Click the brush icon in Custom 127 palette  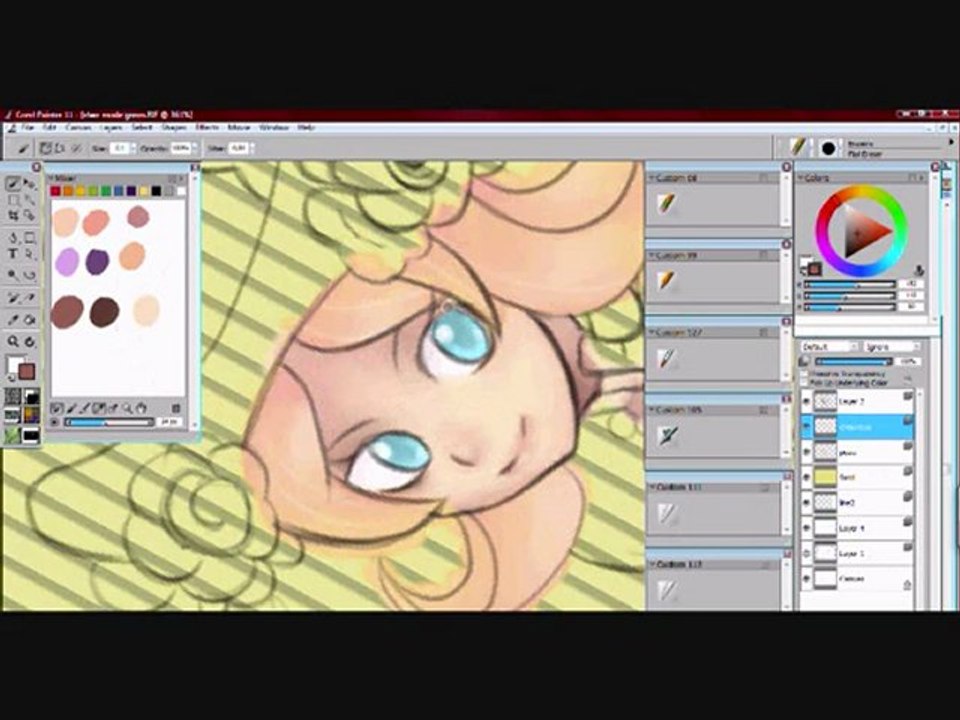(x=667, y=358)
